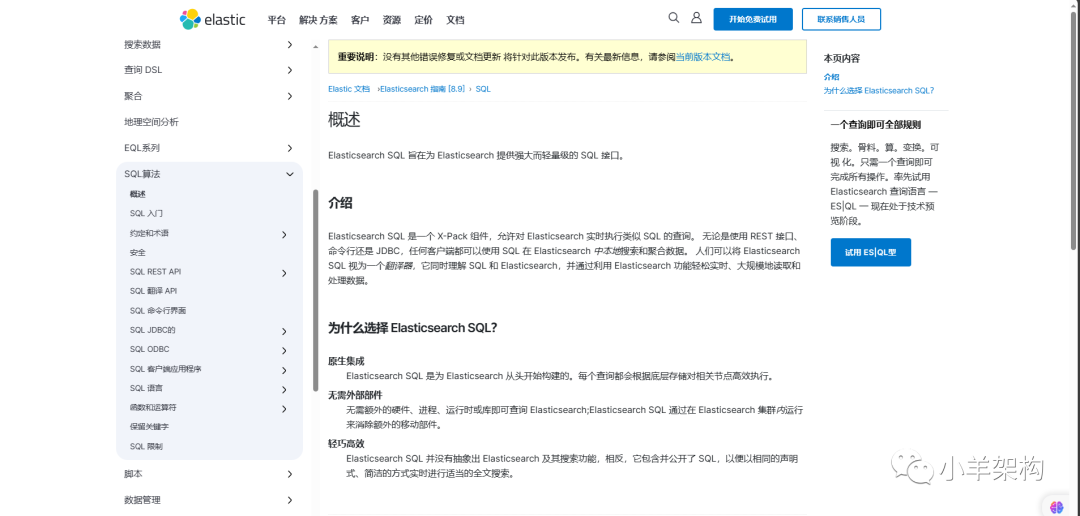Expand the 函数和运算符 subsection
Screen dimensions: 1080x516
click(x=284, y=409)
